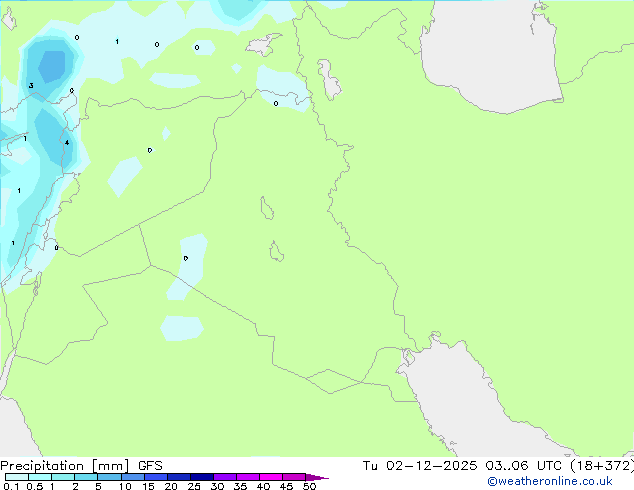The width and height of the screenshot is (634, 490).
Task: Click the 2–5 mm legend color swatch
Action: click(x=86, y=477)
